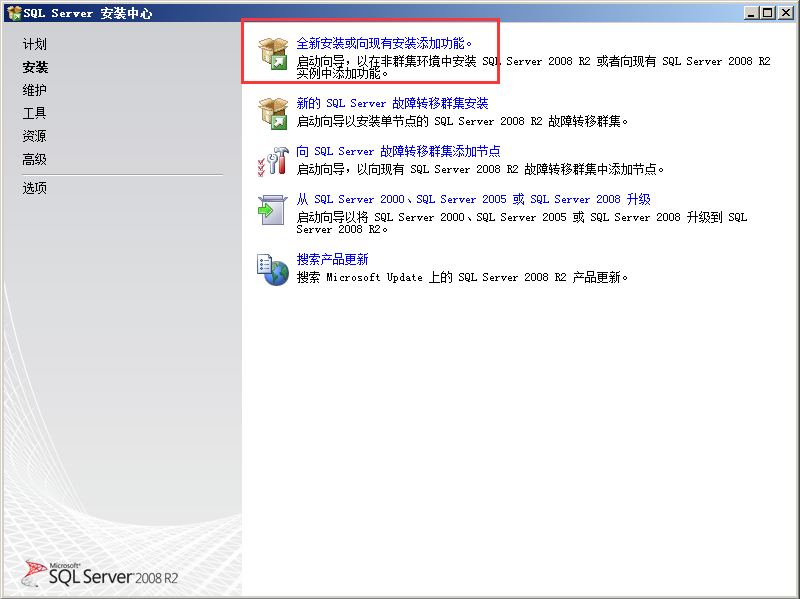Click the description text 启动向导以安装单节点的 SQL Server 2008 R2 故障转移群集

point(462,121)
